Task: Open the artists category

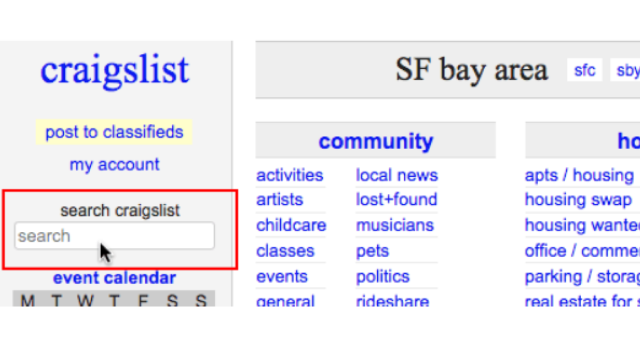Action: tap(280, 200)
